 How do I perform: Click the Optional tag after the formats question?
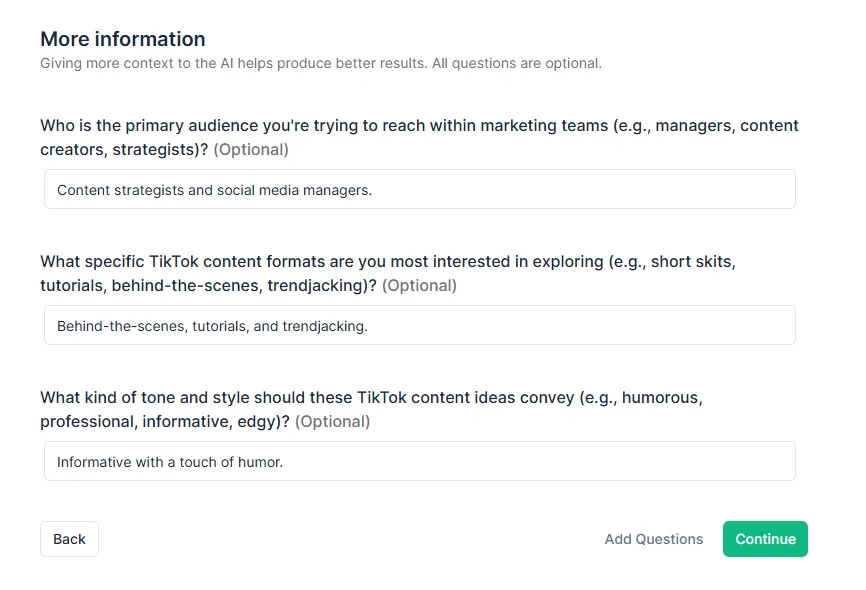pos(419,286)
